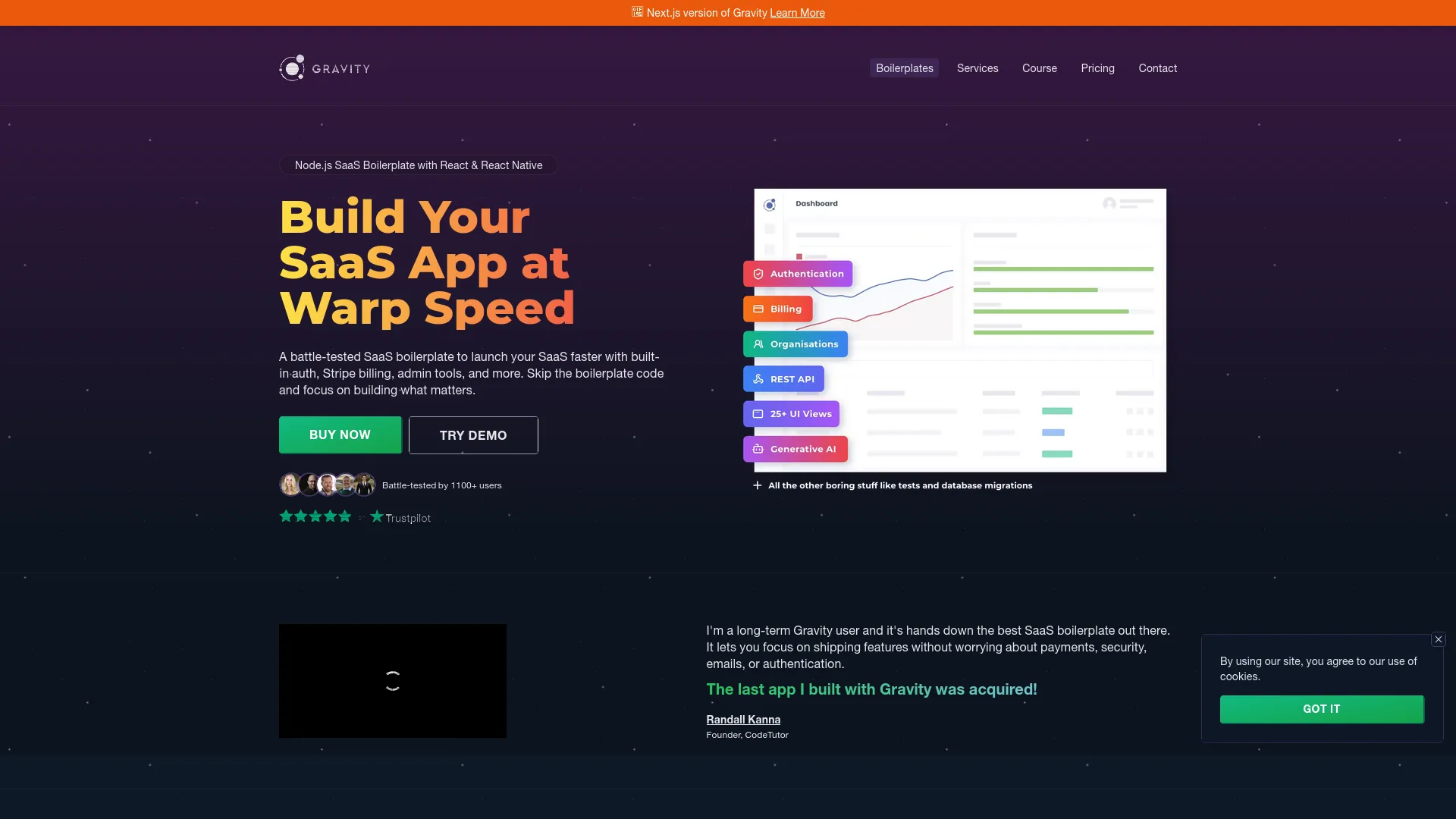Click the Organisations feature tag
The height and width of the screenshot is (819, 1456).
[795, 344]
